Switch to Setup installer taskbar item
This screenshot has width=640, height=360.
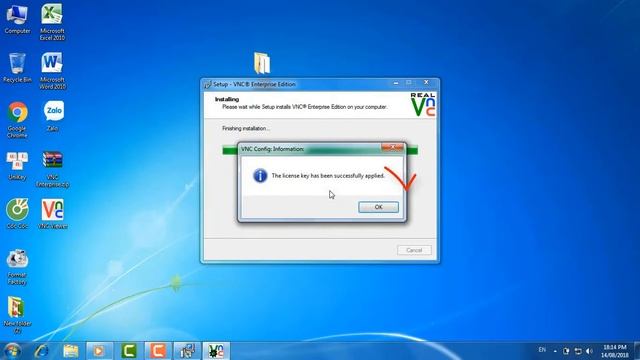pos(188,351)
